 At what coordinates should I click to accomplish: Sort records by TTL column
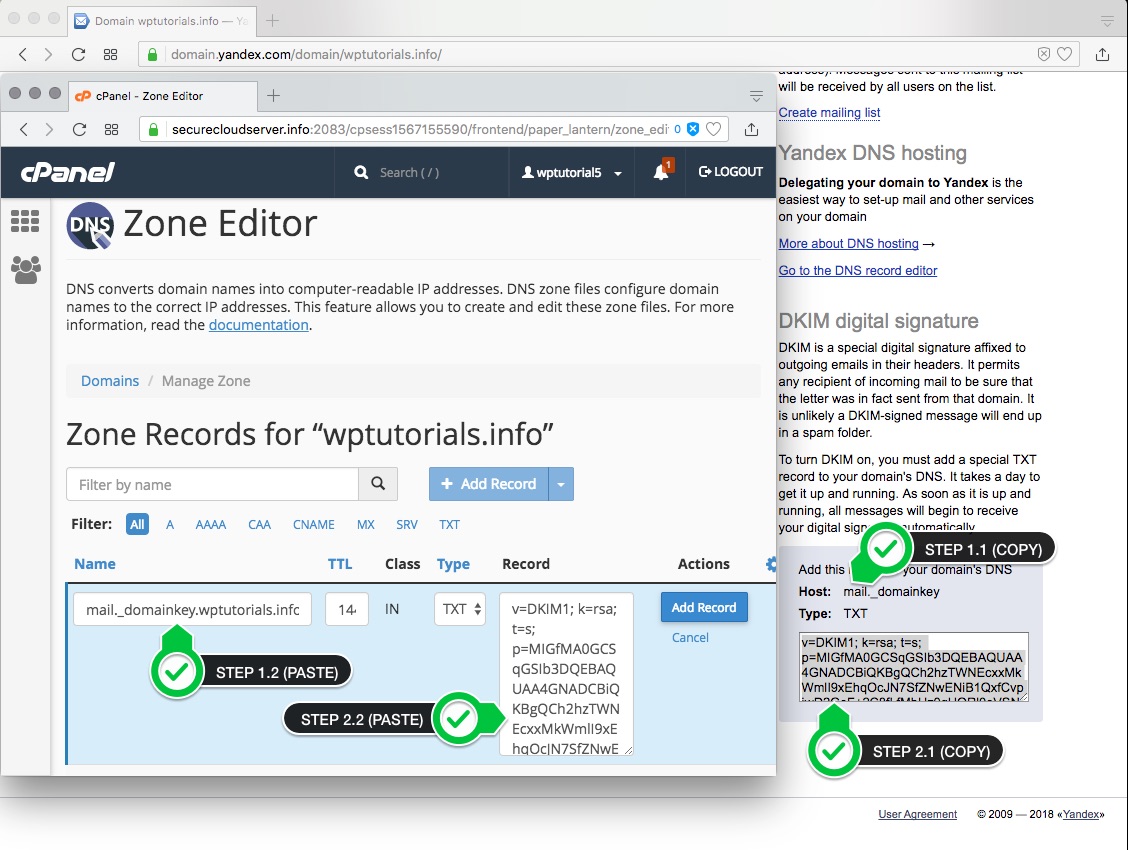click(x=340, y=564)
